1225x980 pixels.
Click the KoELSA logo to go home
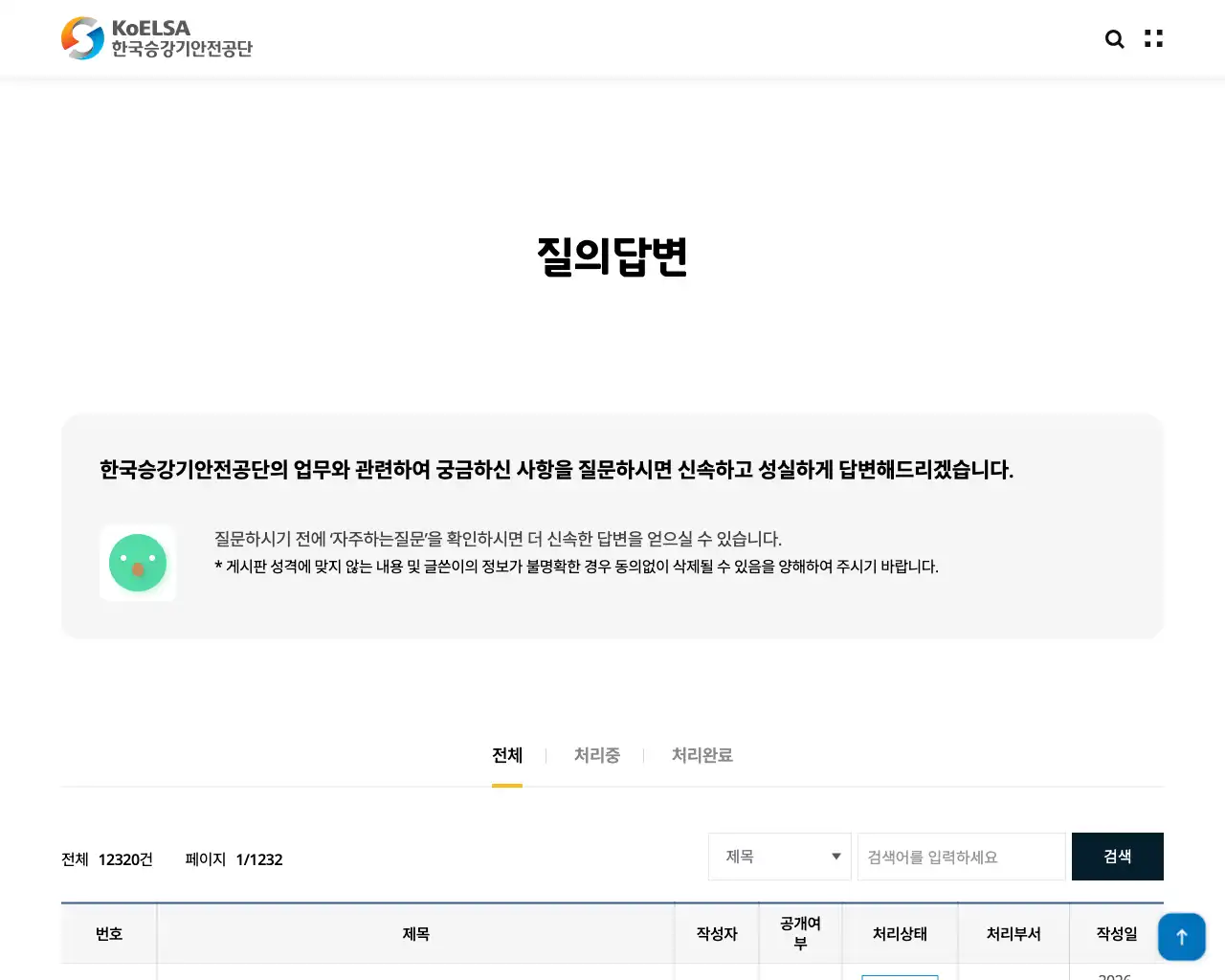[x=156, y=38]
